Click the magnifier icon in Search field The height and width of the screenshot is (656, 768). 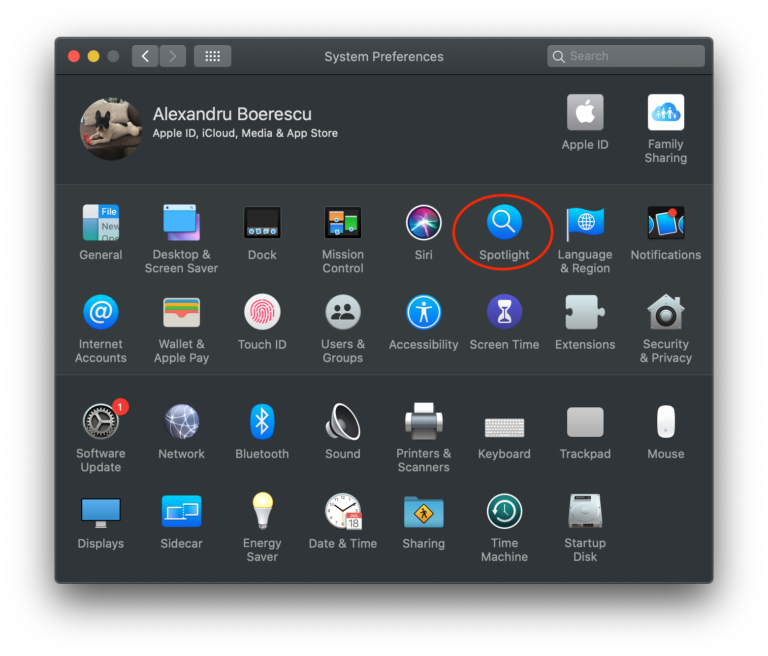click(x=558, y=56)
